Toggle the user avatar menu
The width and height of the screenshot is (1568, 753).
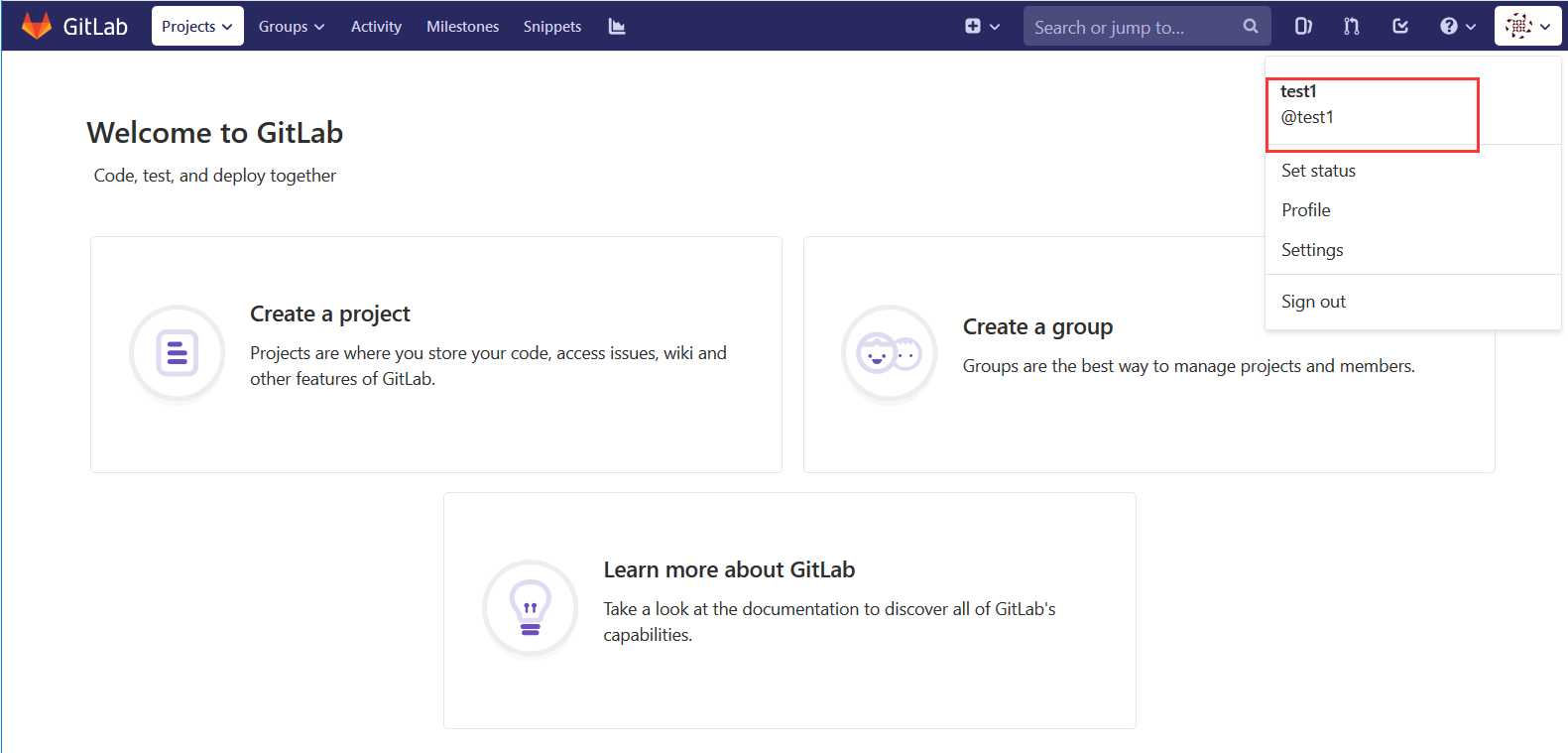(x=1528, y=26)
